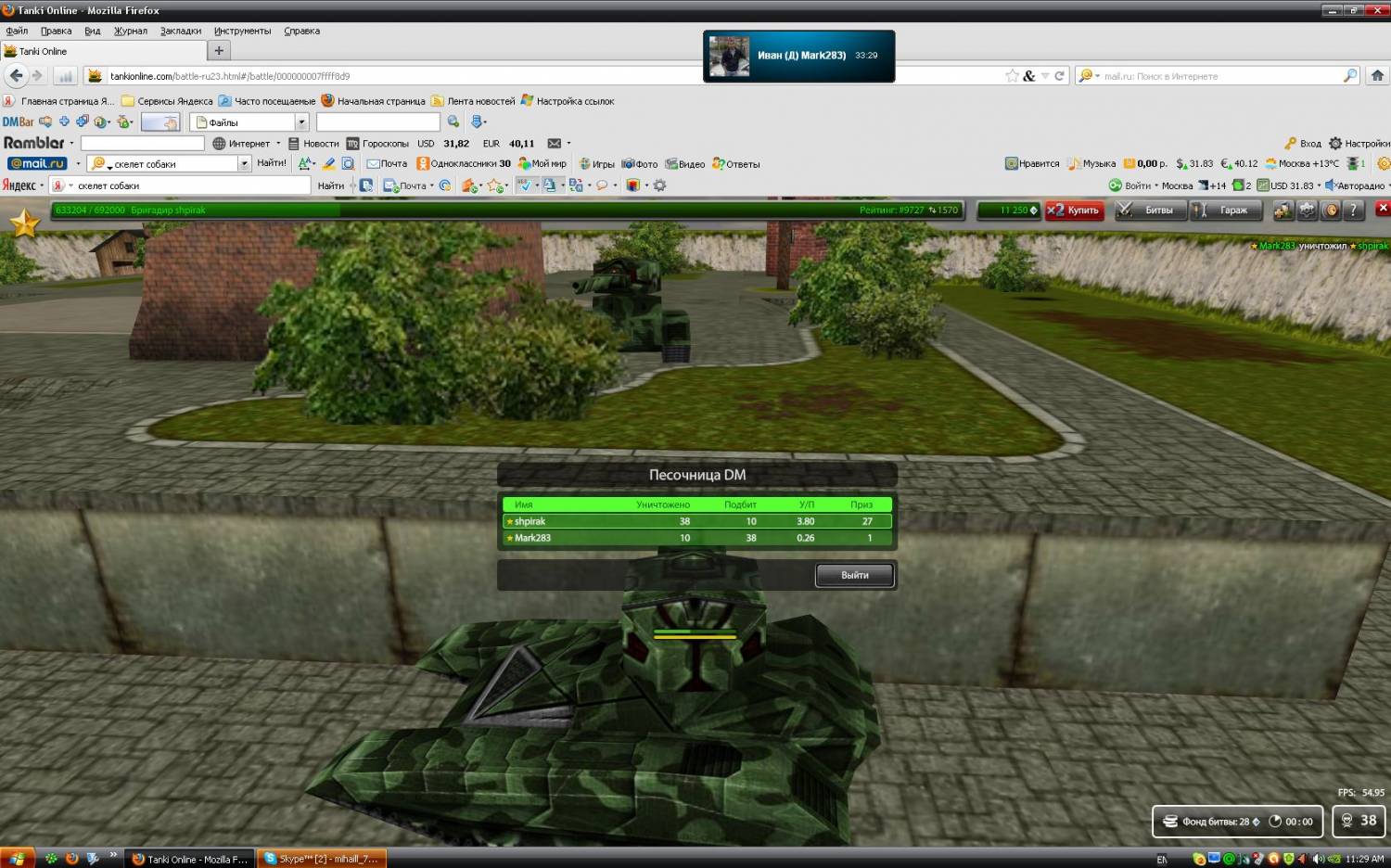Click the red x2 Купить button
The height and width of the screenshot is (868, 1391).
[x=1074, y=211]
